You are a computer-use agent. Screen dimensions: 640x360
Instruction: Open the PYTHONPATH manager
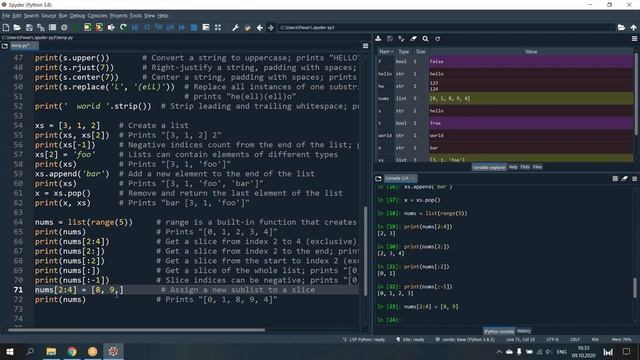tap(247, 27)
